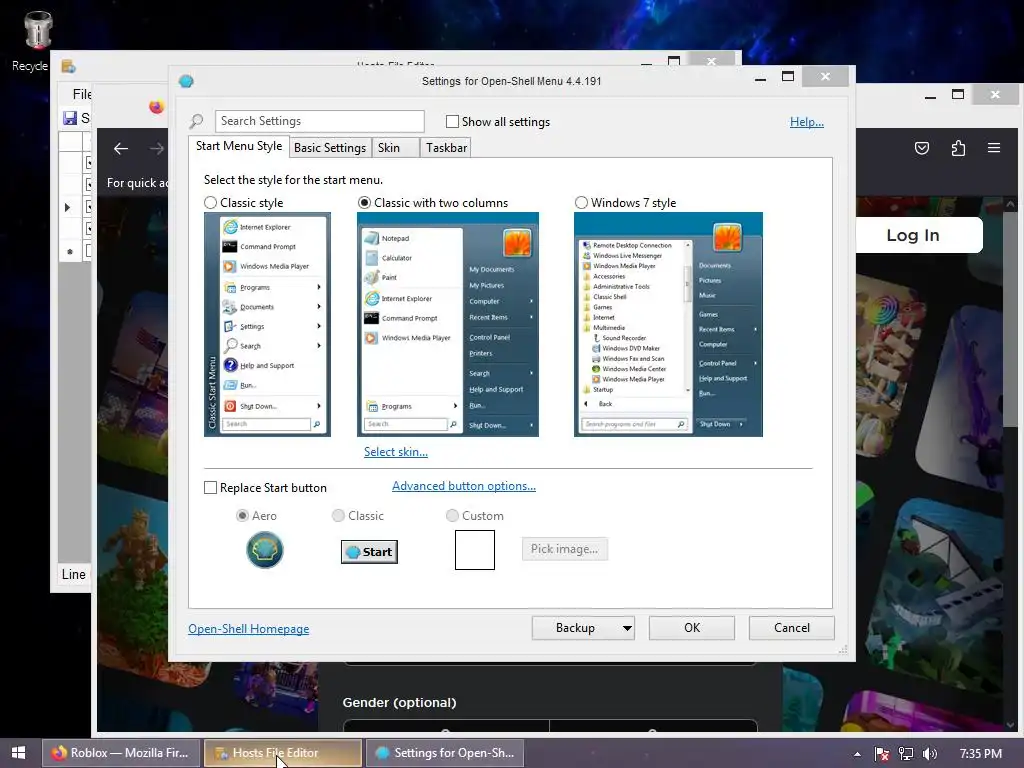This screenshot has height=768, width=1024.
Task: Select Classic with two columns radio button
Action: click(x=364, y=202)
